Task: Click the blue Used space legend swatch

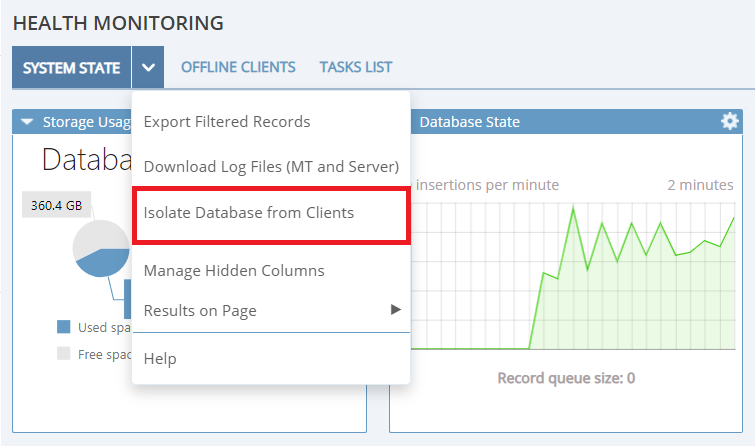Action: click(x=64, y=327)
